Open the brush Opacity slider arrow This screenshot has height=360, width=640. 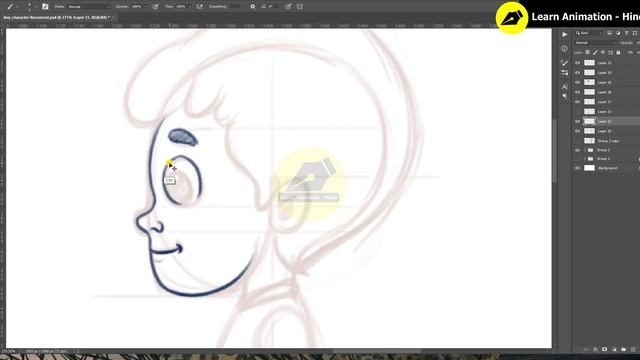tap(147, 7)
